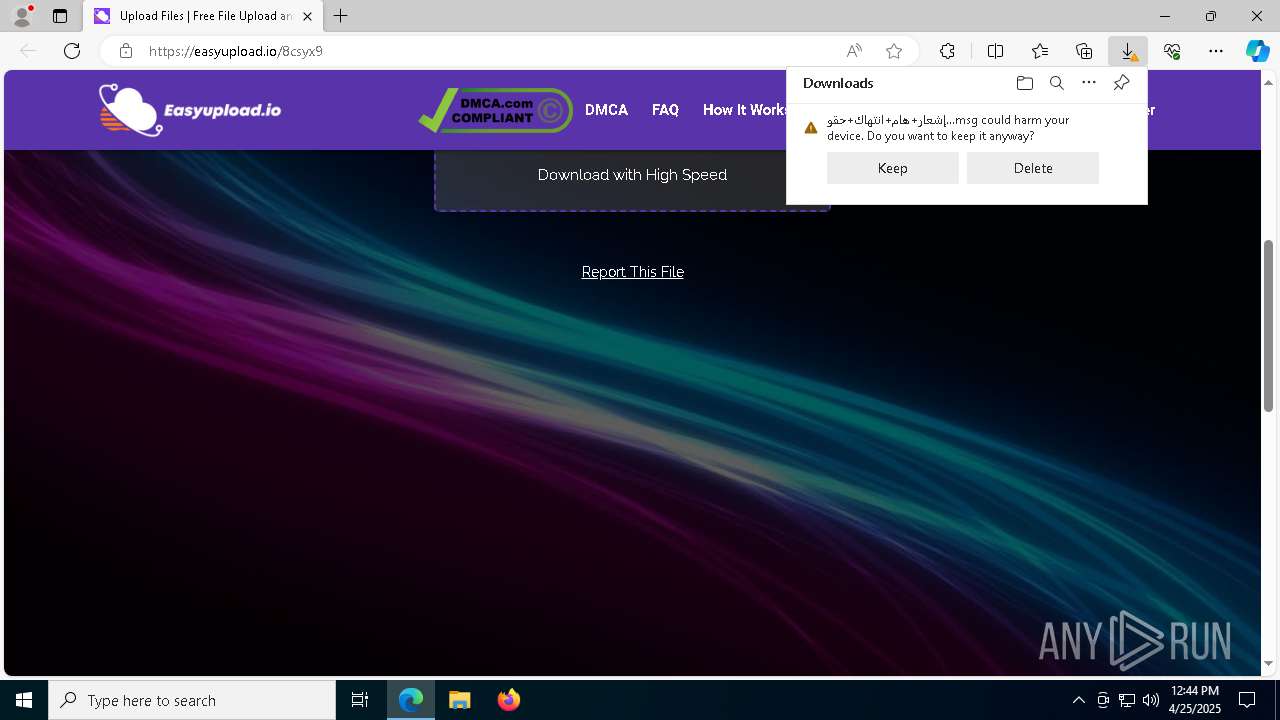Screen dimensions: 1280x720
Task: Minimize the Edge window
Action: point(1165,16)
